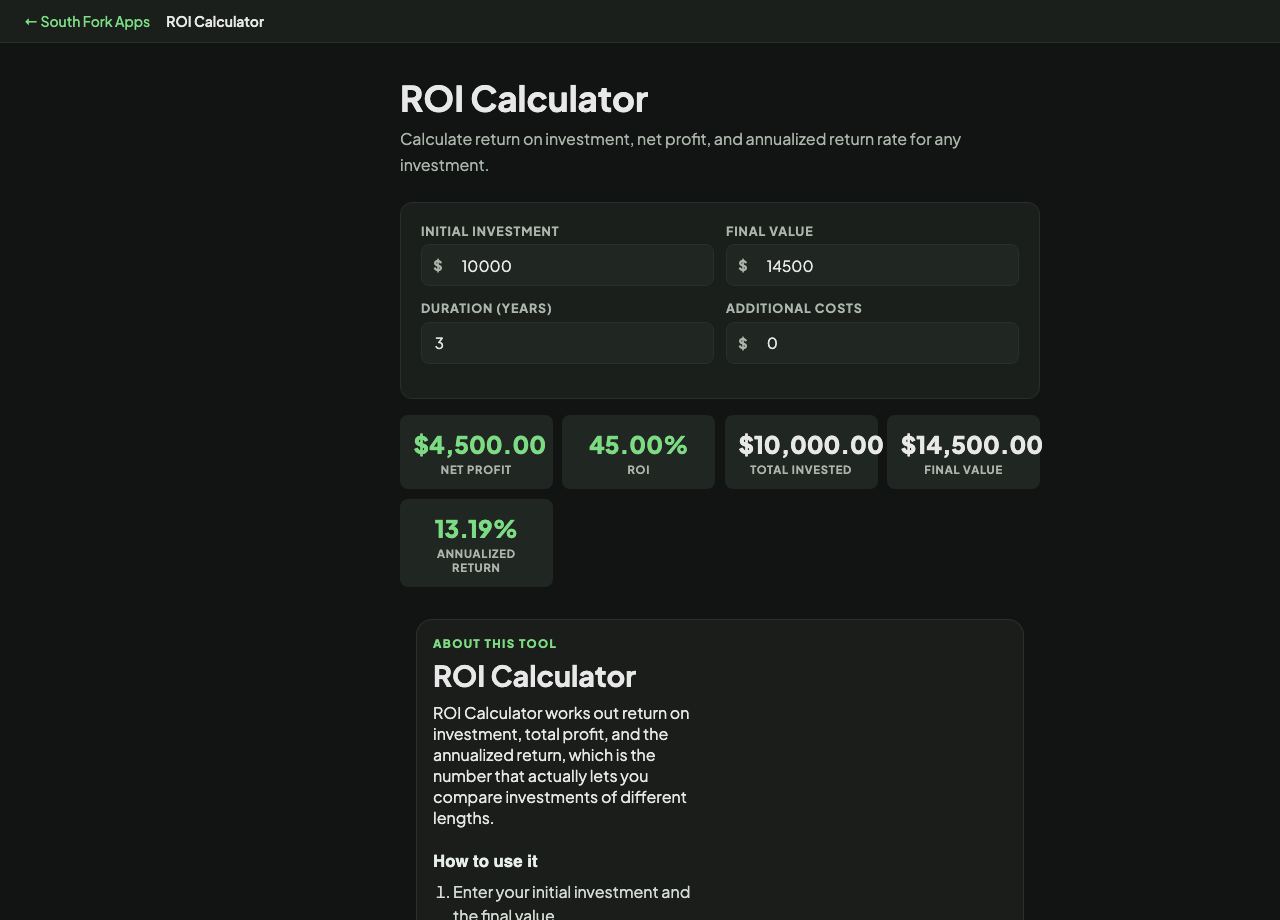Click the page subtitle starting 'Calculate return on investment'

(680, 152)
